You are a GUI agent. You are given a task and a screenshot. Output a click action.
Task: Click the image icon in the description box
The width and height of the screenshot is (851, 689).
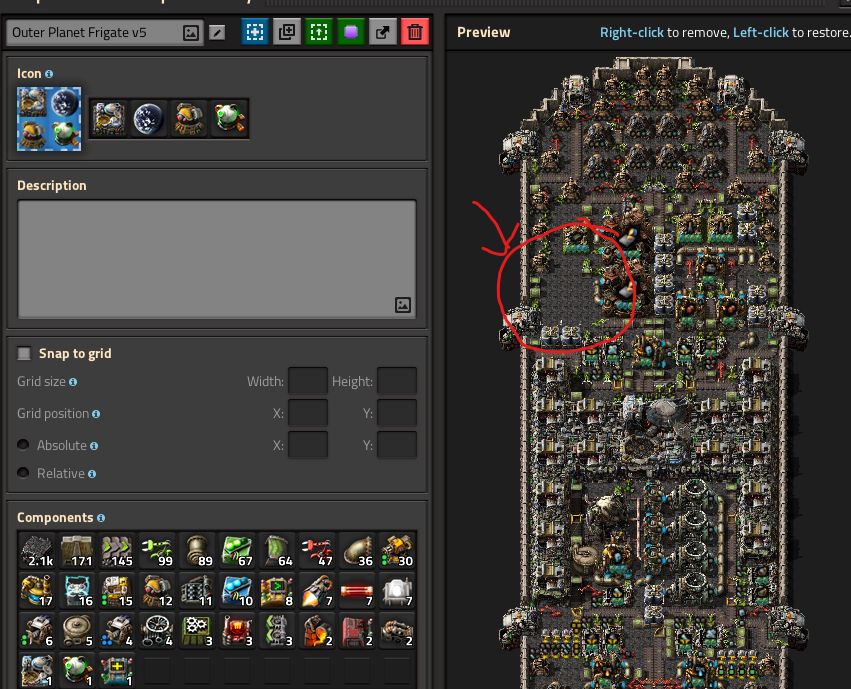(x=403, y=305)
